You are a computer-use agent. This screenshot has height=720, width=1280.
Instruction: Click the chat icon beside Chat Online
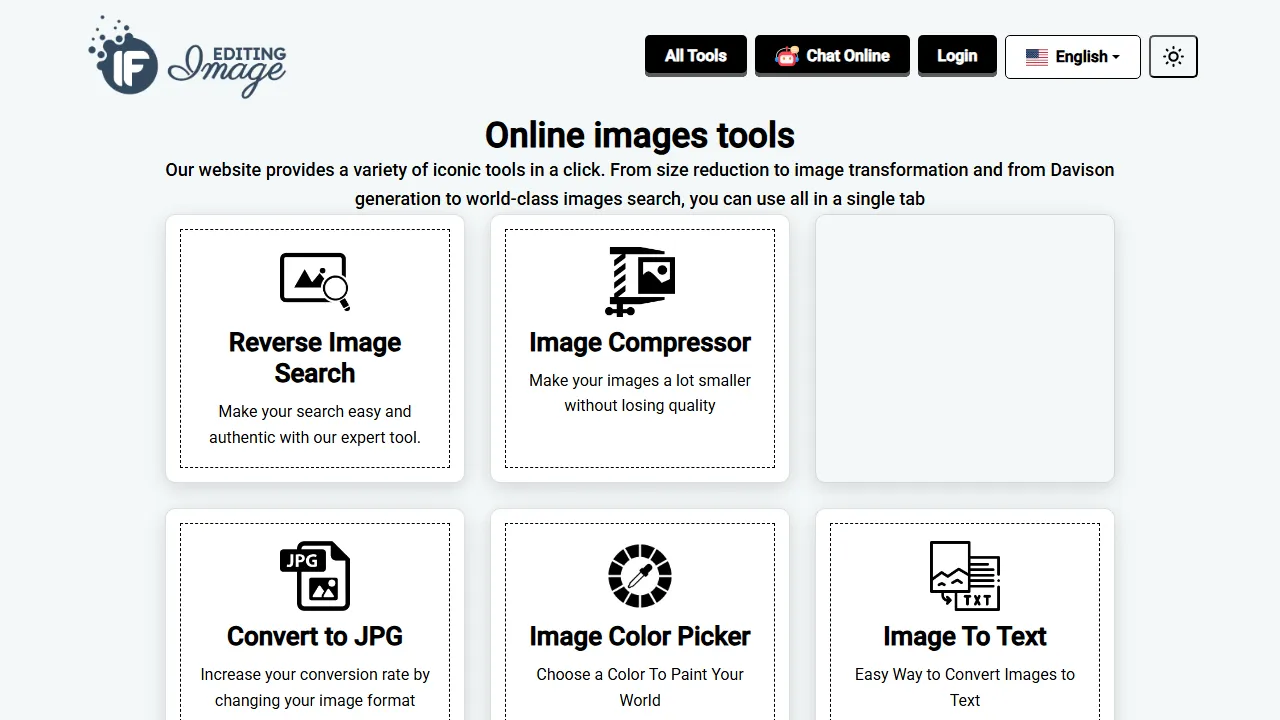point(787,56)
